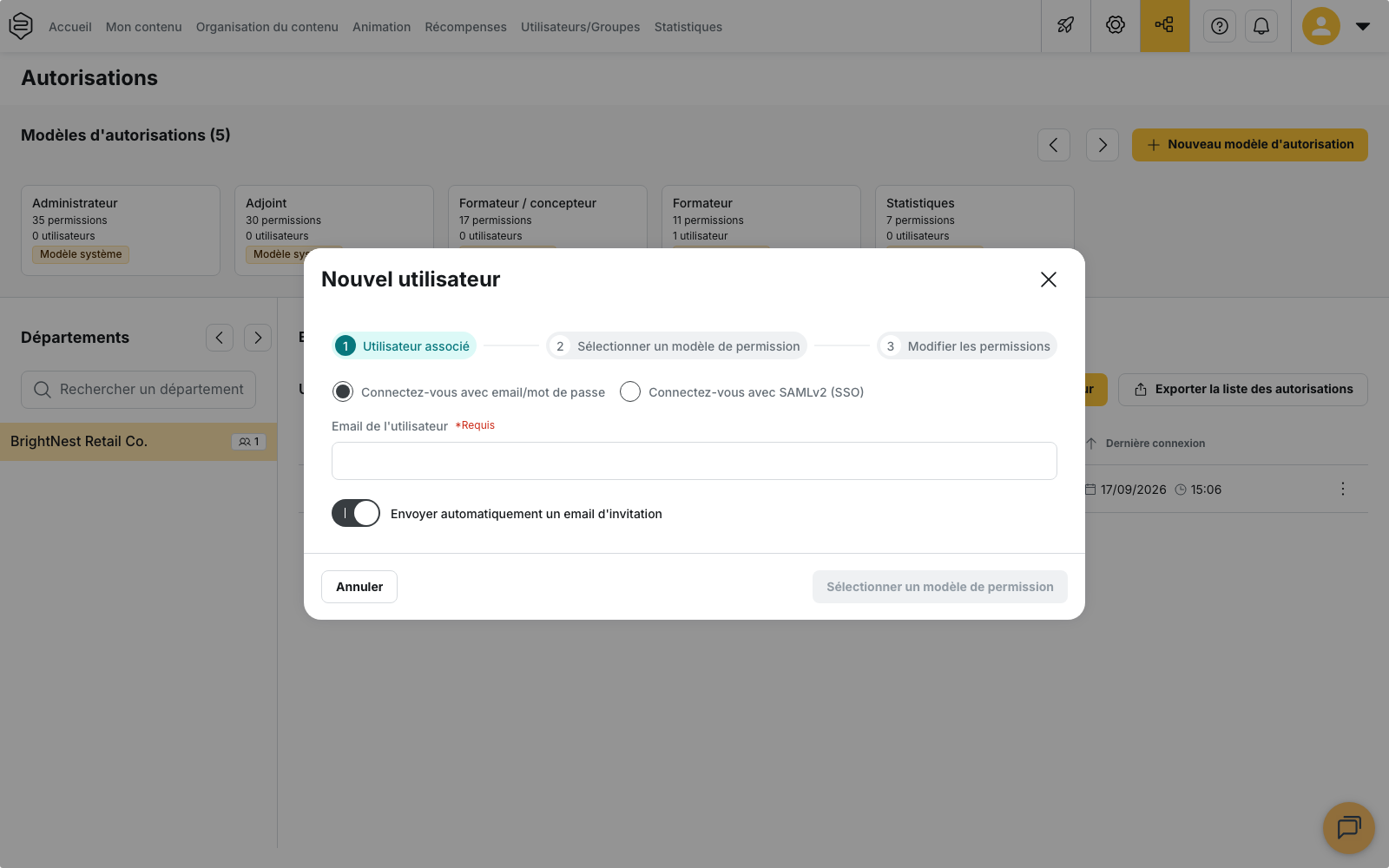Expand the user account dropdown arrow

(1363, 26)
